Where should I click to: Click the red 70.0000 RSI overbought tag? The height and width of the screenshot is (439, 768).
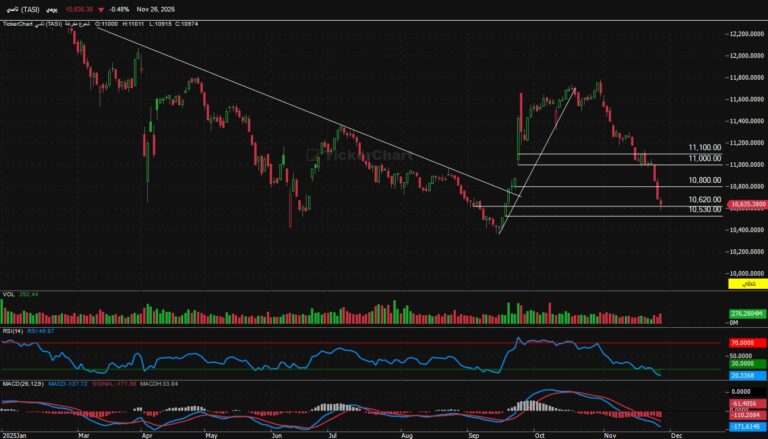coord(740,343)
